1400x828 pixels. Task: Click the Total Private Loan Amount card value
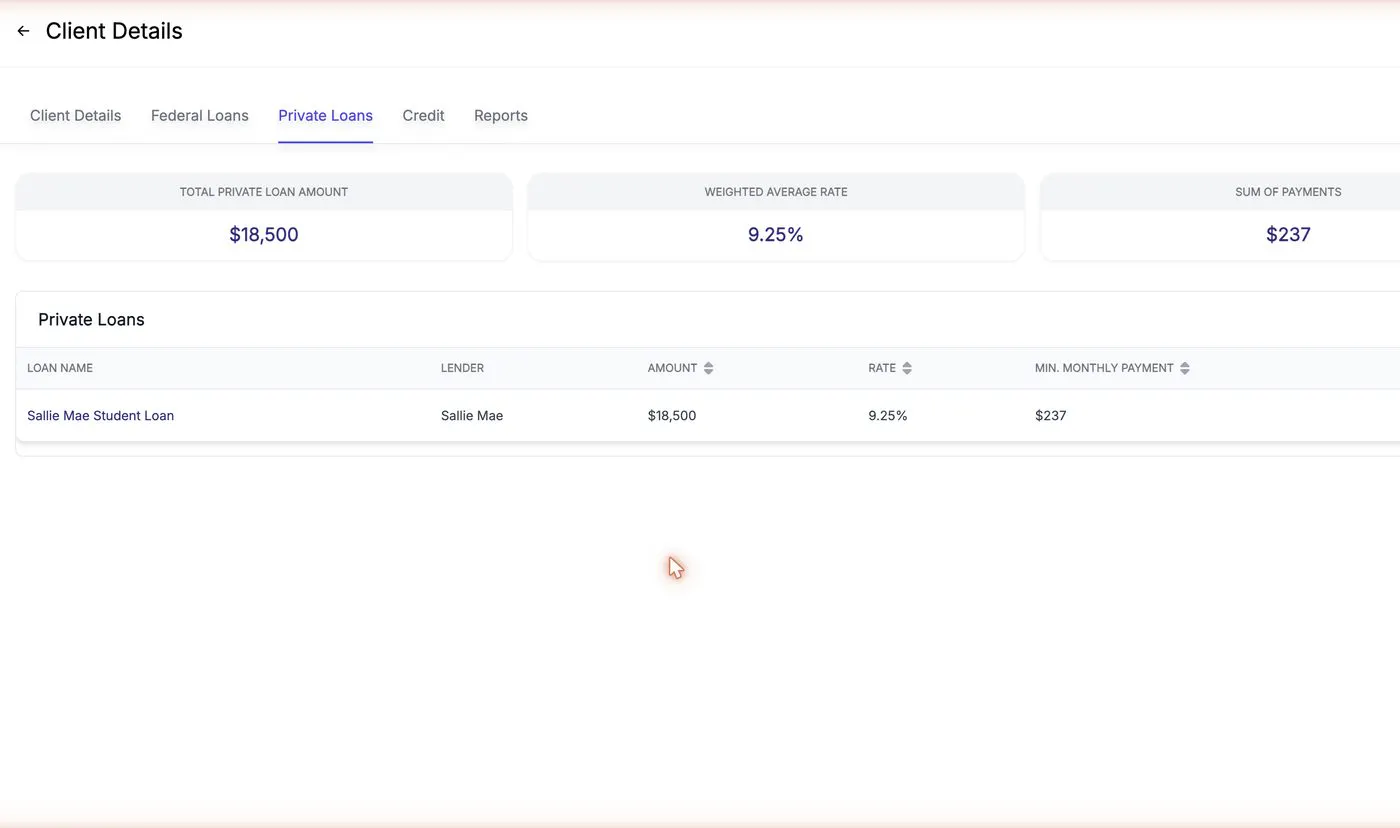pos(264,235)
